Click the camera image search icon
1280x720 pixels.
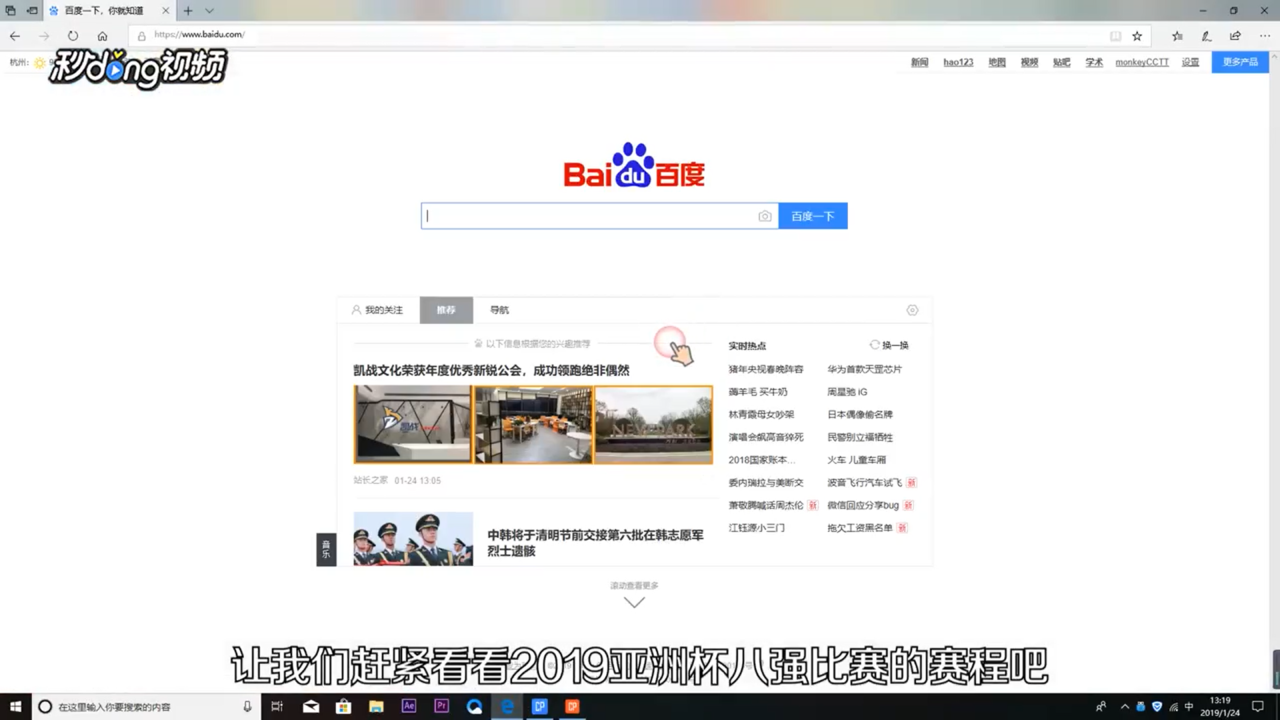pos(765,216)
